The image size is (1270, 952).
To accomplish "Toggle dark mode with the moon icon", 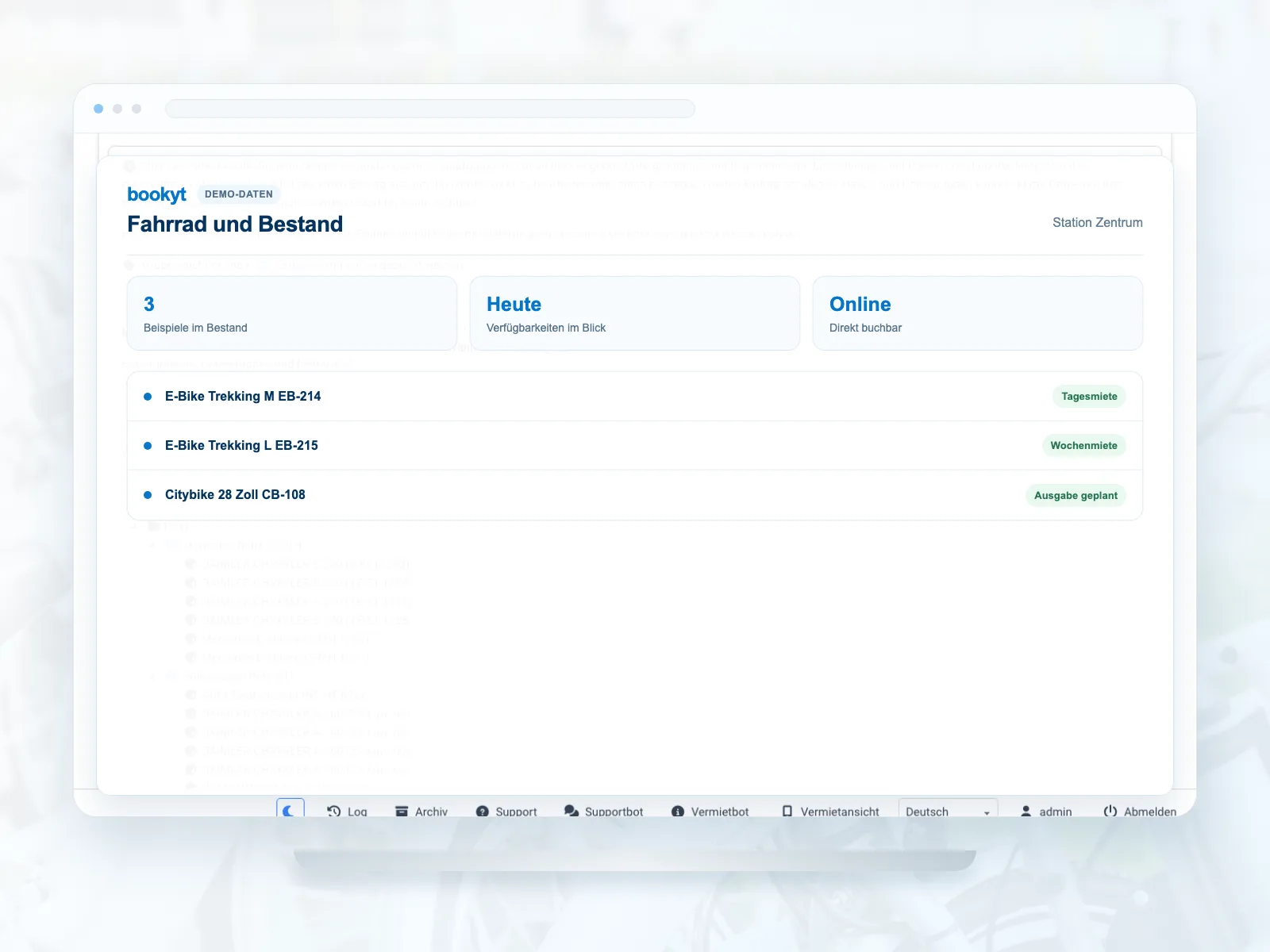I will coord(291,810).
